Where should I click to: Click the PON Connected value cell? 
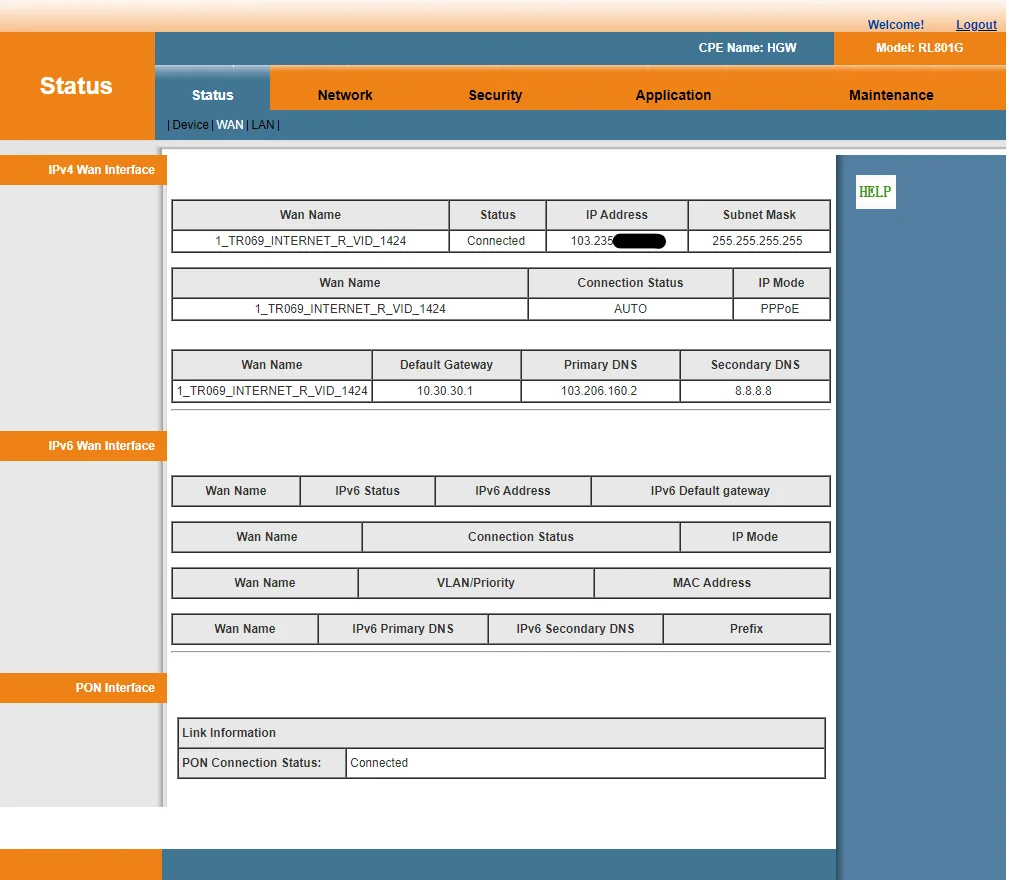click(586, 763)
